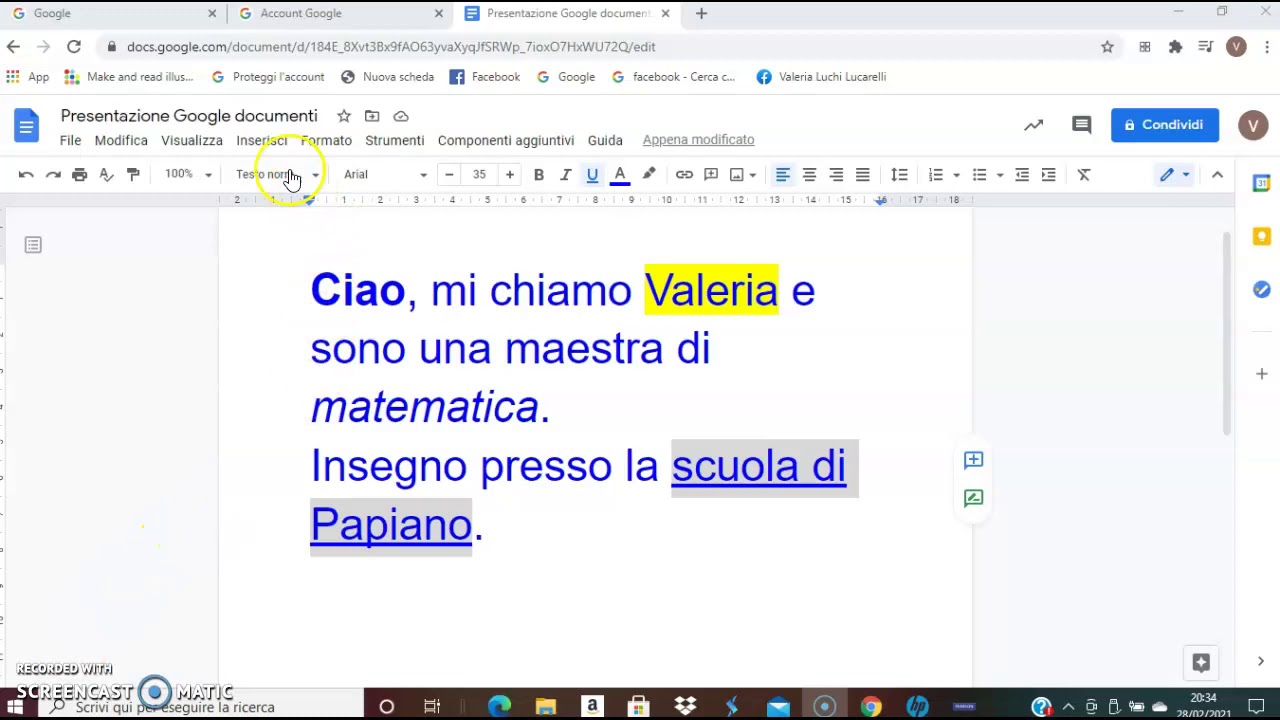
Task: Add a comment at the page margin
Action: [973, 460]
